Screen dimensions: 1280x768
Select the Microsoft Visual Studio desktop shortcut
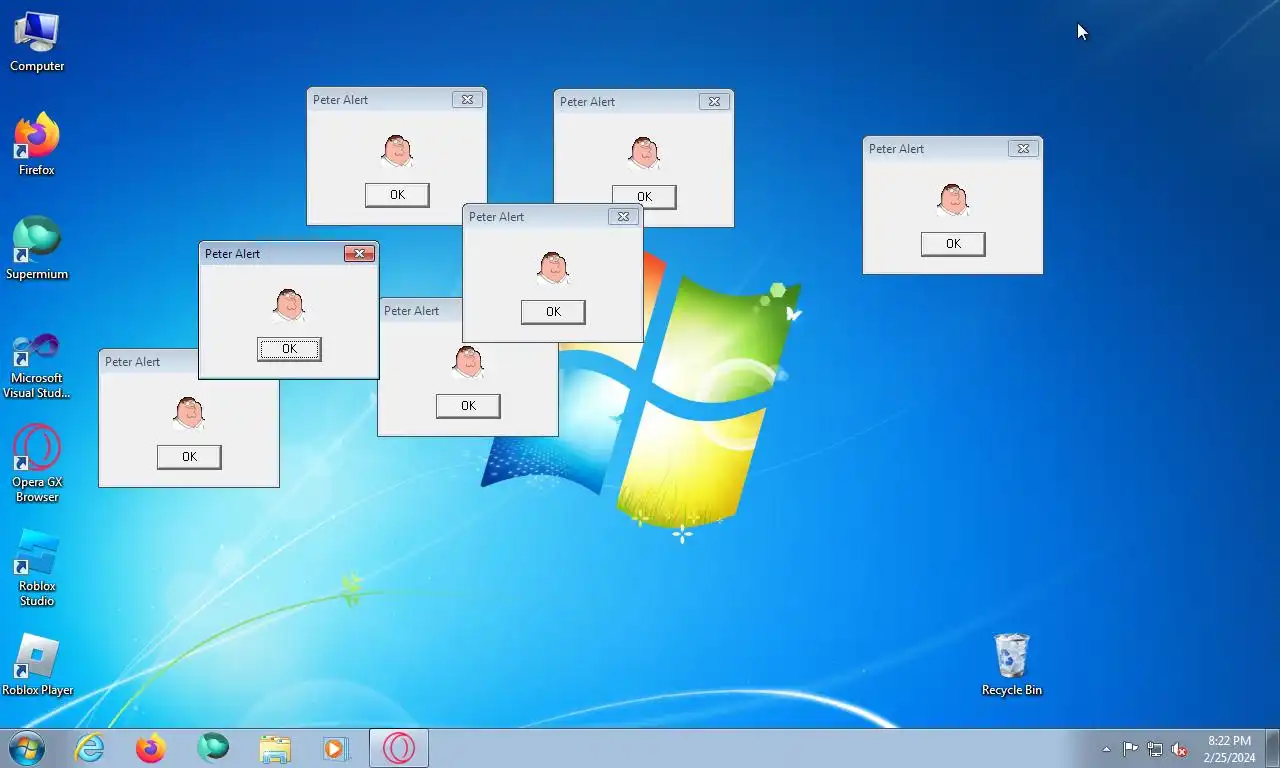tap(37, 366)
